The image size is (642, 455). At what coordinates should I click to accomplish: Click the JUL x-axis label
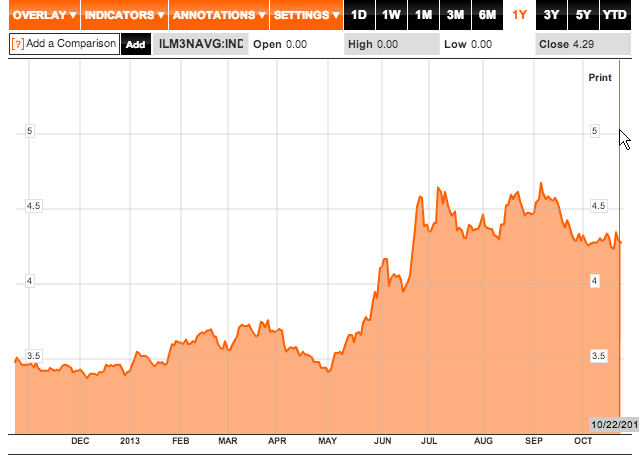[x=429, y=441]
